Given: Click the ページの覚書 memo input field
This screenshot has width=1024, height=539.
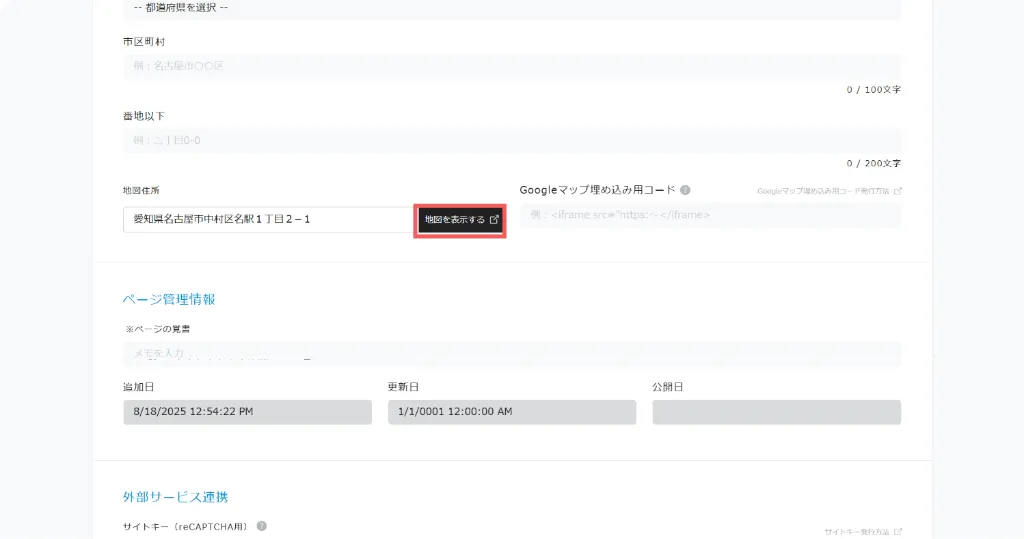Looking at the screenshot, I should [511, 354].
